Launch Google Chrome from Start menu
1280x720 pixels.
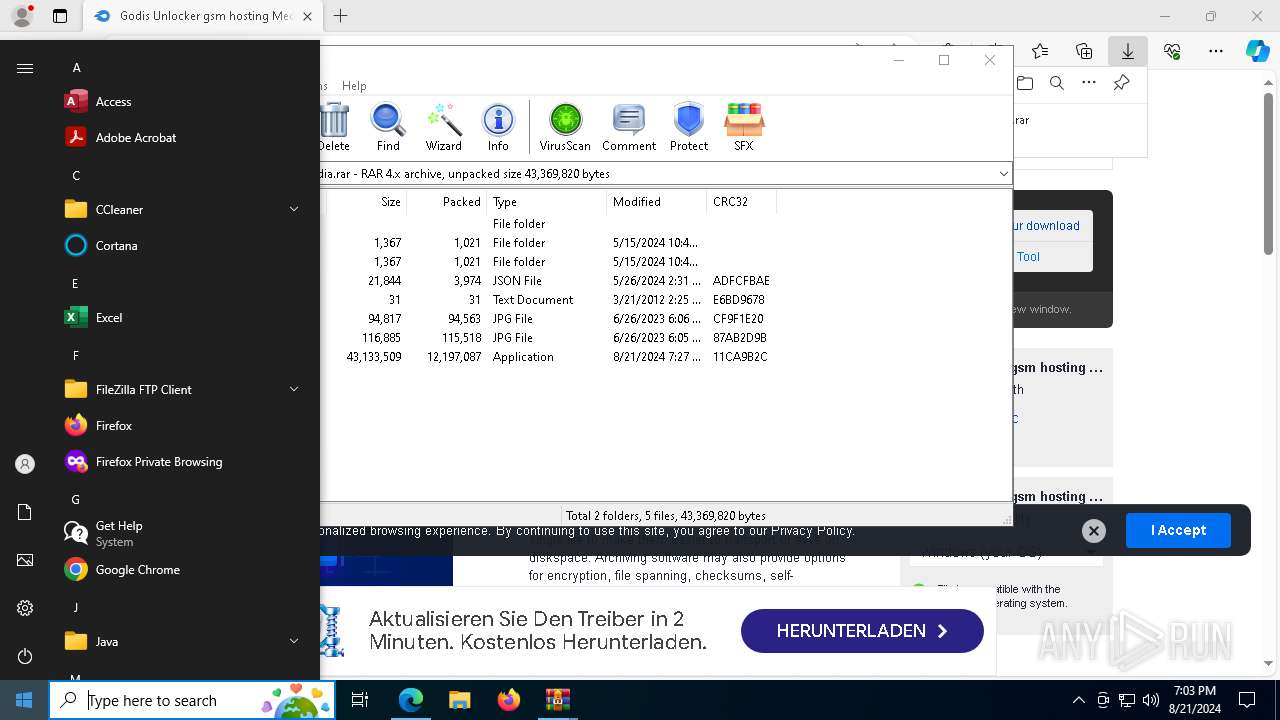click(x=185, y=570)
